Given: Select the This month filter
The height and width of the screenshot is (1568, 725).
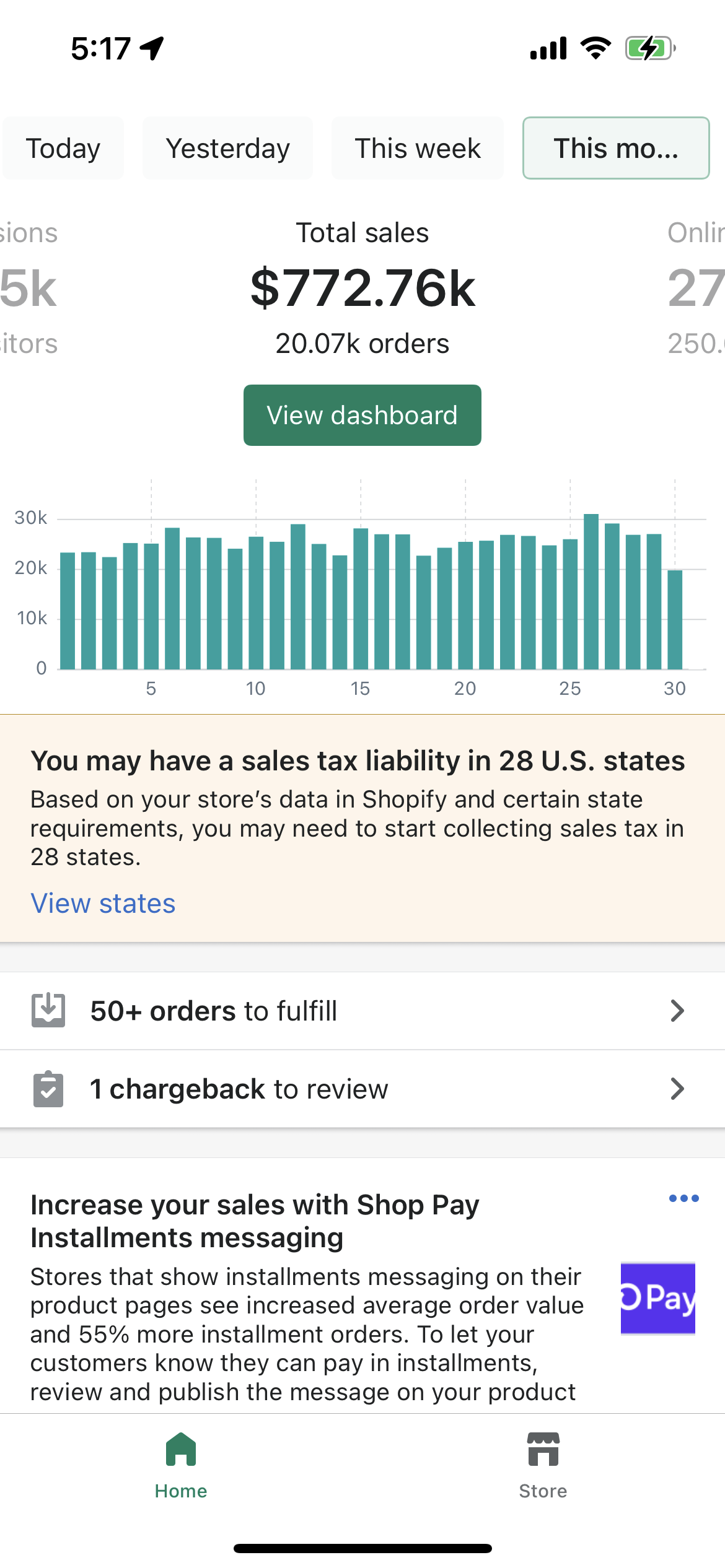Looking at the screenshot, I should pyautogui.click(x=616, y=148).
